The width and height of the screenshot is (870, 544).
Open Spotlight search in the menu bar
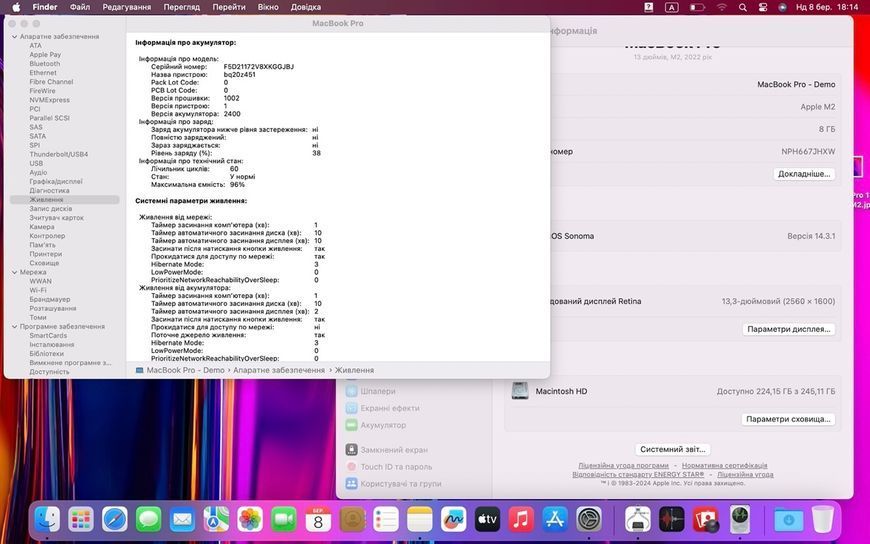click(742, 7)
